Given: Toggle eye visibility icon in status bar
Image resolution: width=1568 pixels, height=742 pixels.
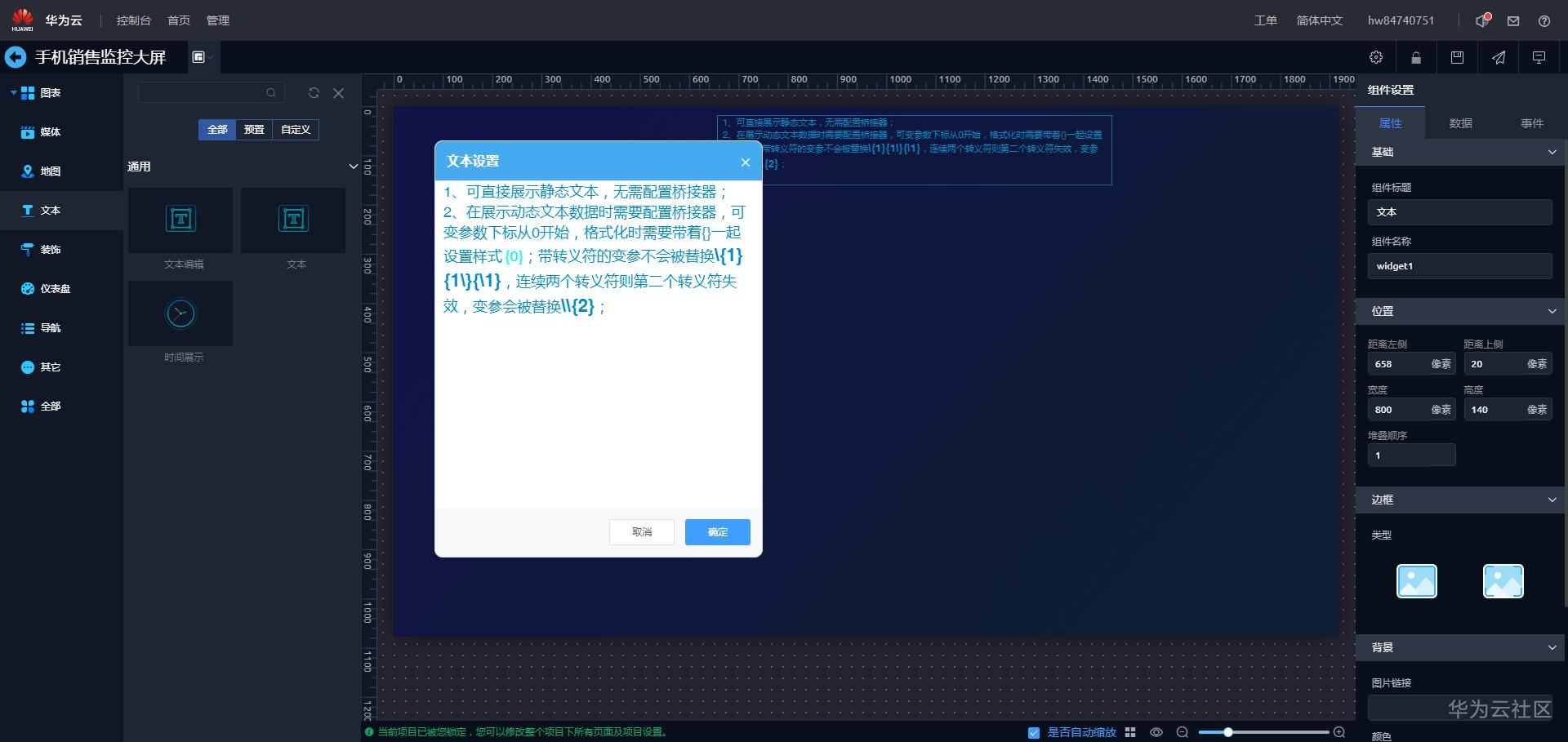Looking at the screenshot, I should pos(1156,732).
